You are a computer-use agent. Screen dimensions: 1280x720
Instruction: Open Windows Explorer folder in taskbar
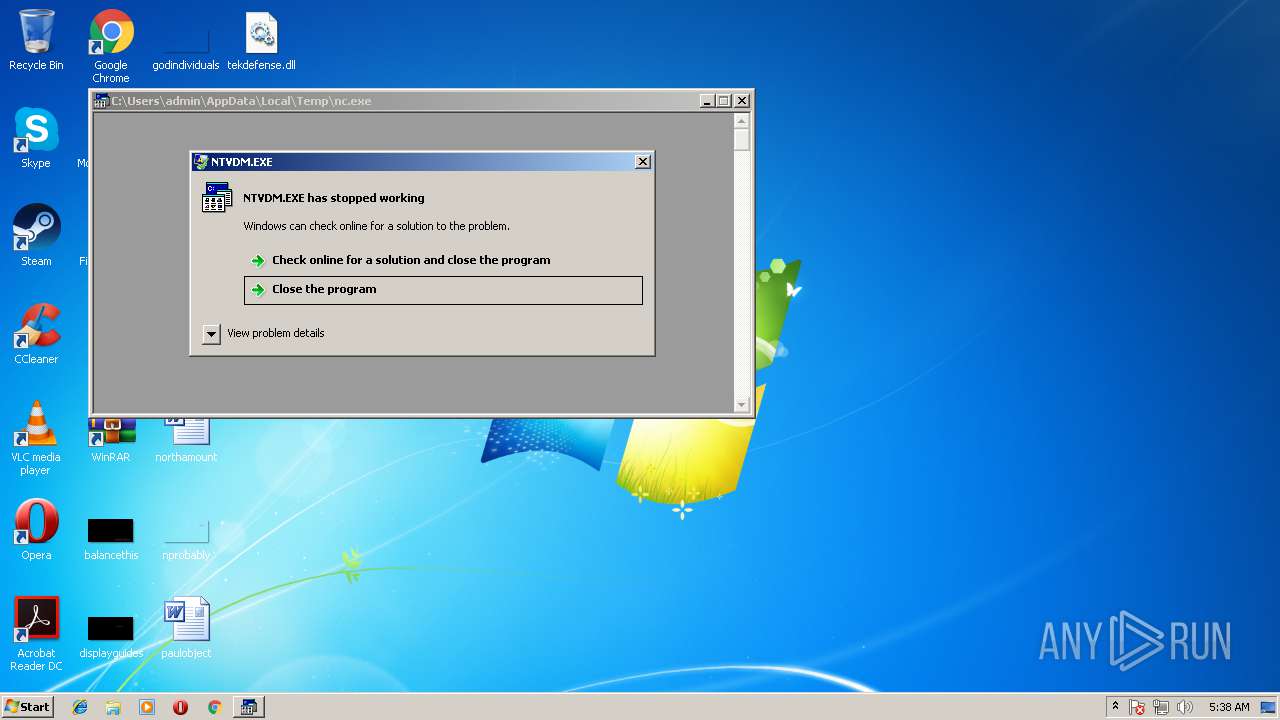tap(113, 707)
